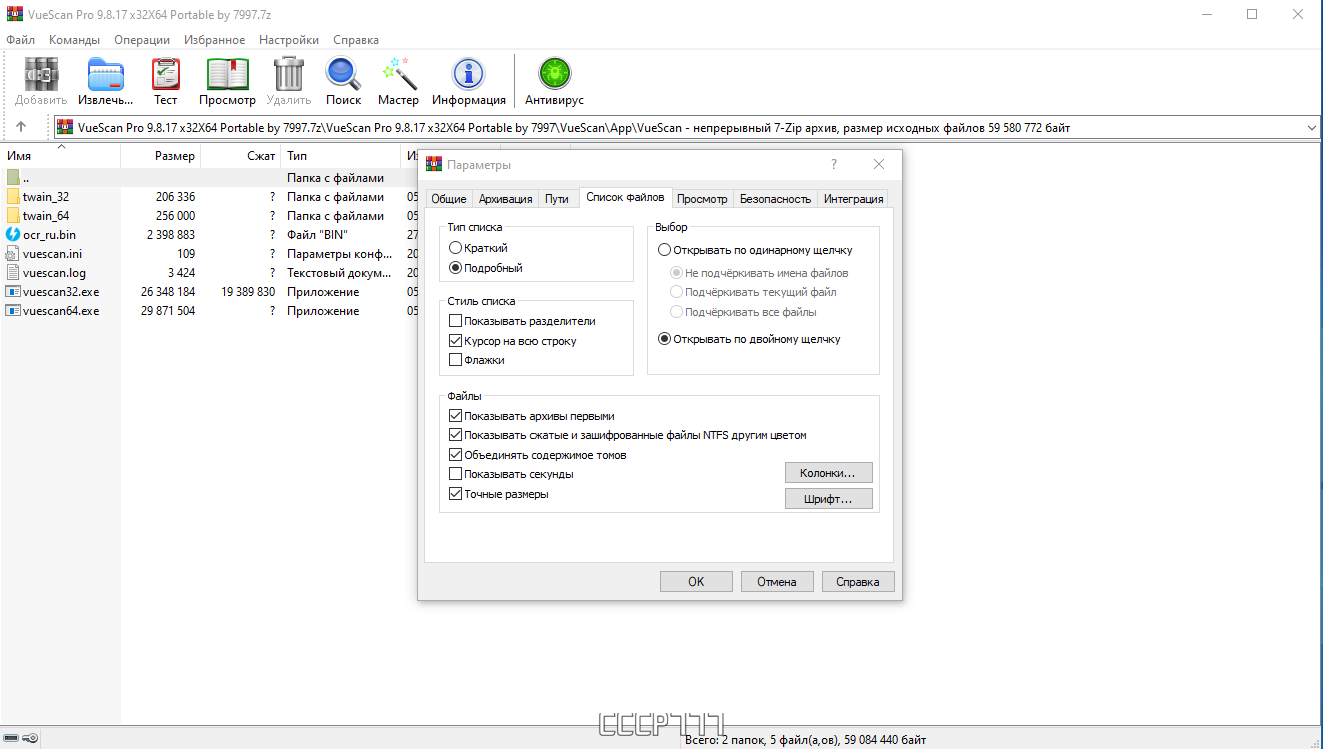Image resolution: width=1323 pixels, height=749 pixels.
Task: Click the Тест toolbar icon
Action: 166,74
